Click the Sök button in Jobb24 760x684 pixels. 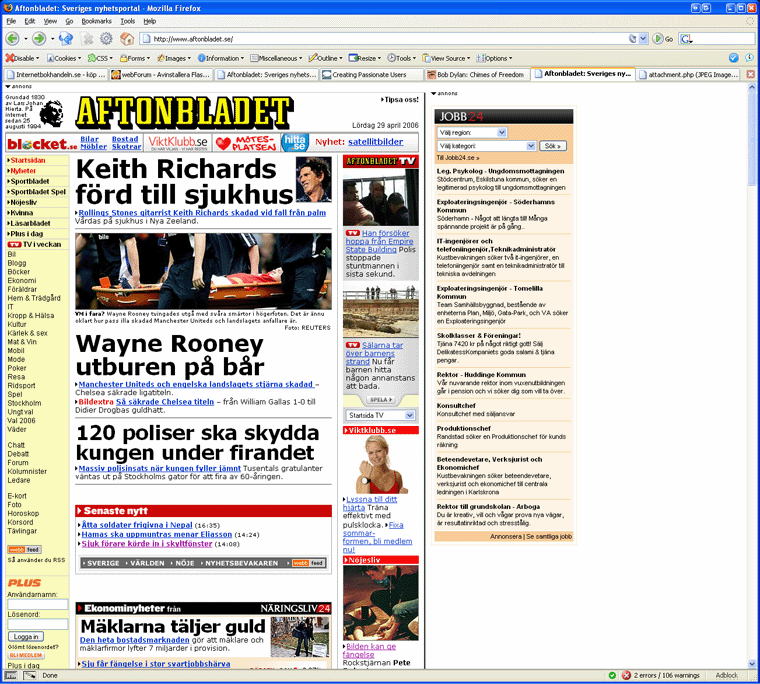coord(553,146)
